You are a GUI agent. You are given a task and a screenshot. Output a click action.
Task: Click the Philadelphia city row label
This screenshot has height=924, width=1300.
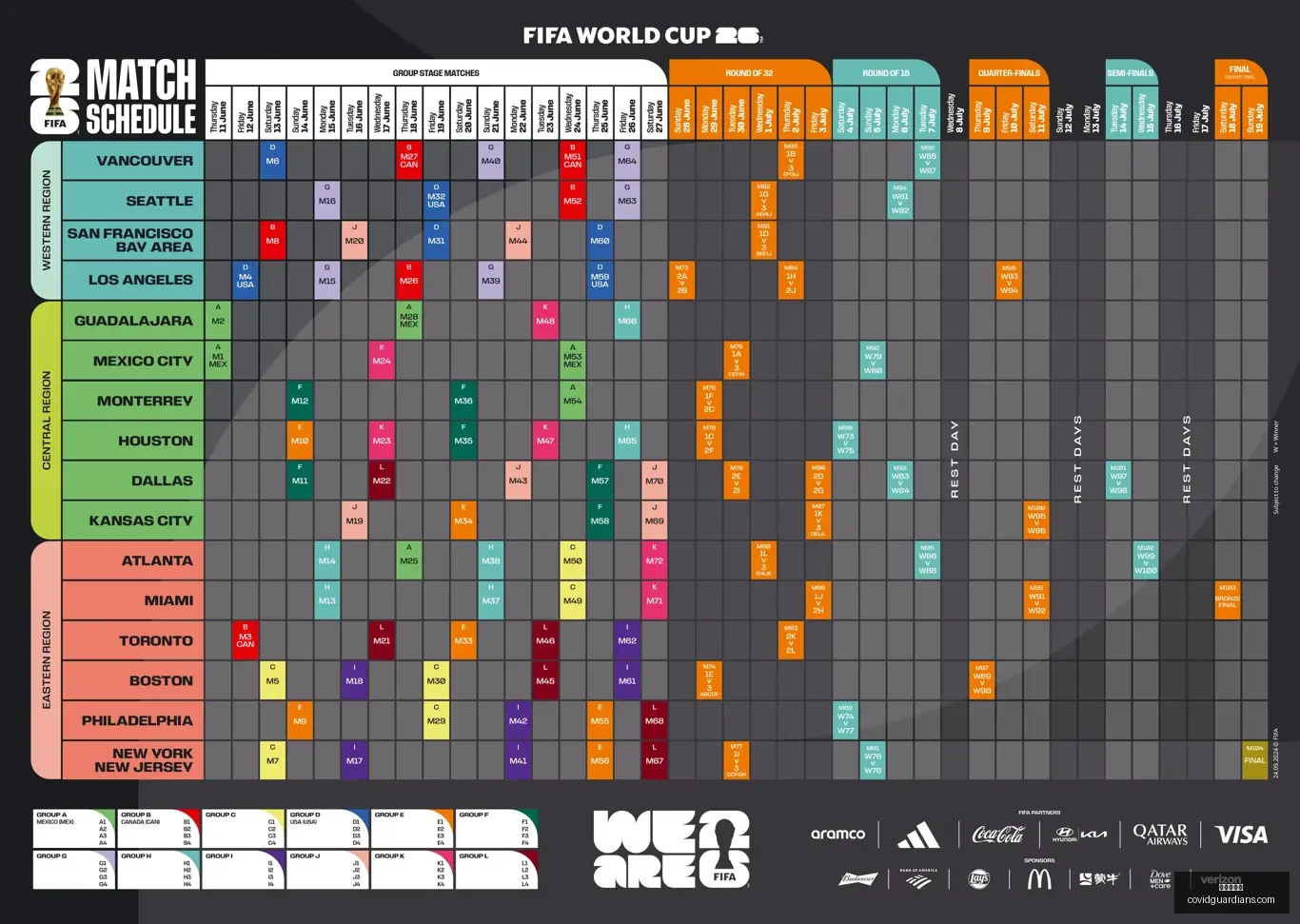coord(133,720)
